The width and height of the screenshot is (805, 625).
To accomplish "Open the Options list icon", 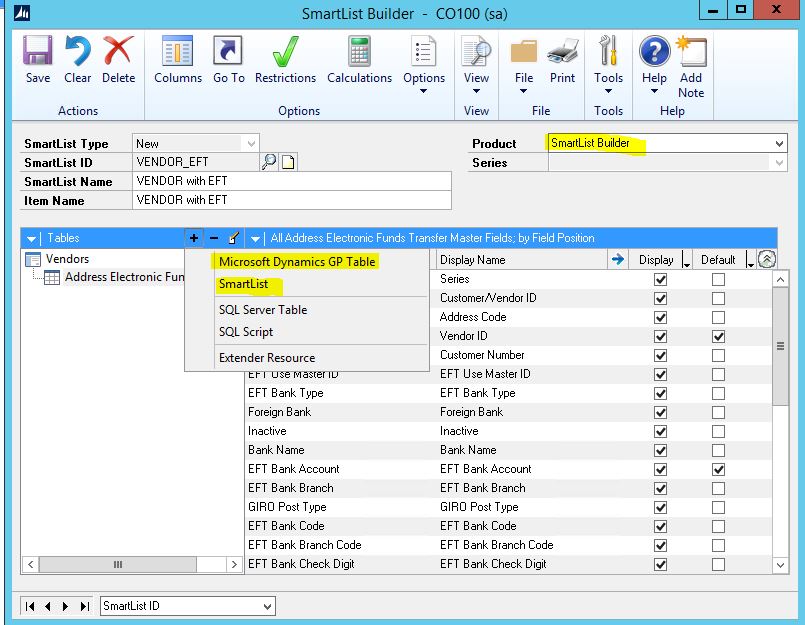I will click(x=424, y=51).
